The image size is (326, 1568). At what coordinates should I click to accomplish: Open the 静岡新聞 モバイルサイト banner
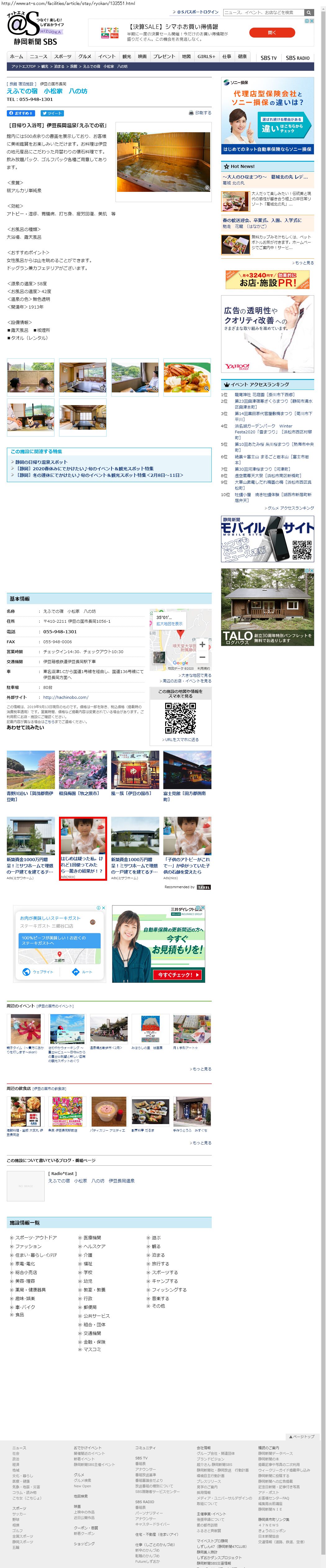(x=268, y=538)
